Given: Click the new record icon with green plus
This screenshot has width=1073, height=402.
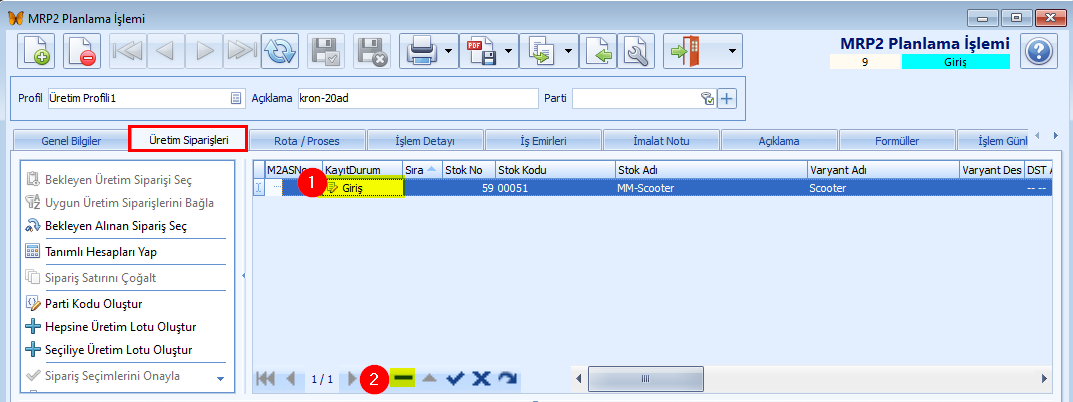Looking at the screenshot, I should tap(36, 51).
